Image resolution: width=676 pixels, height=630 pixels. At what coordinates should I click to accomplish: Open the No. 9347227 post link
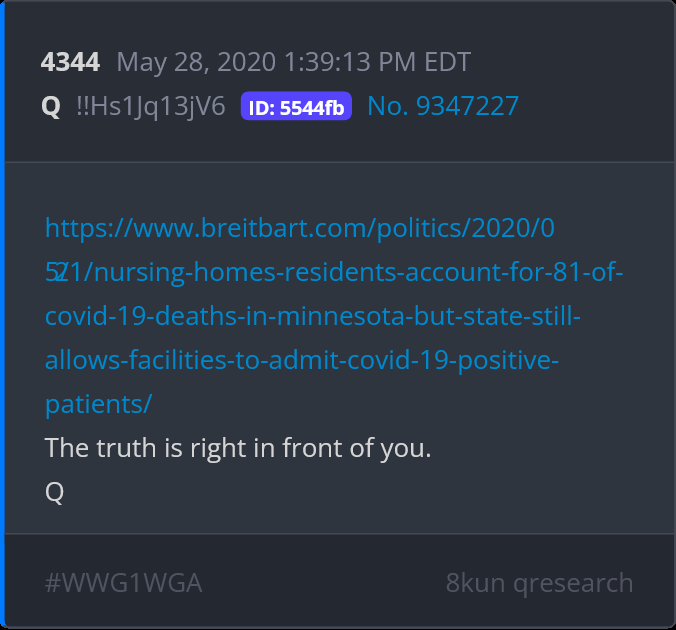(443, 106)
